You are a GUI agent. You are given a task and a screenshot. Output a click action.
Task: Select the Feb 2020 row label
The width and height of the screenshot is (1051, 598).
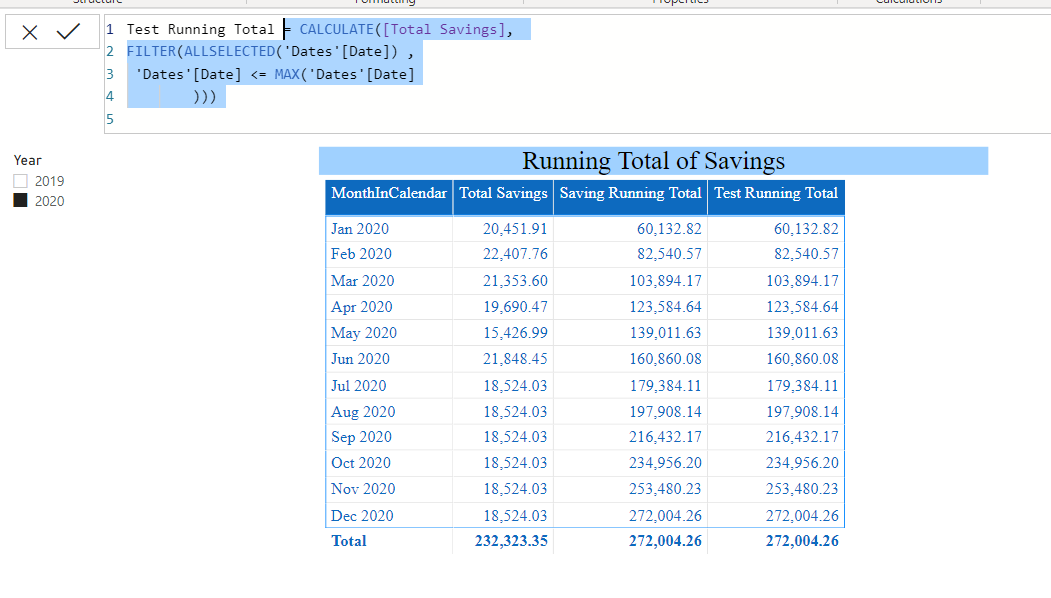click(361, 254)
